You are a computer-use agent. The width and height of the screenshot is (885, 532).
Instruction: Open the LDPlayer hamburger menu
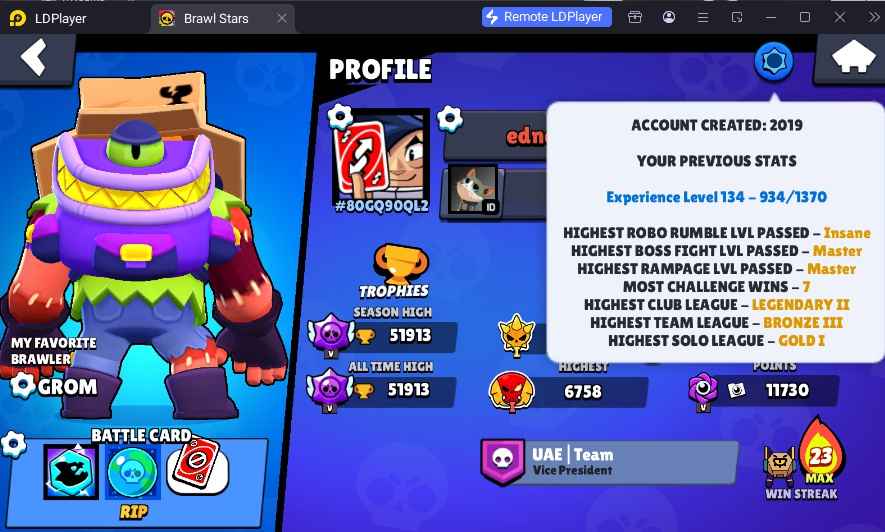[703, 17]
